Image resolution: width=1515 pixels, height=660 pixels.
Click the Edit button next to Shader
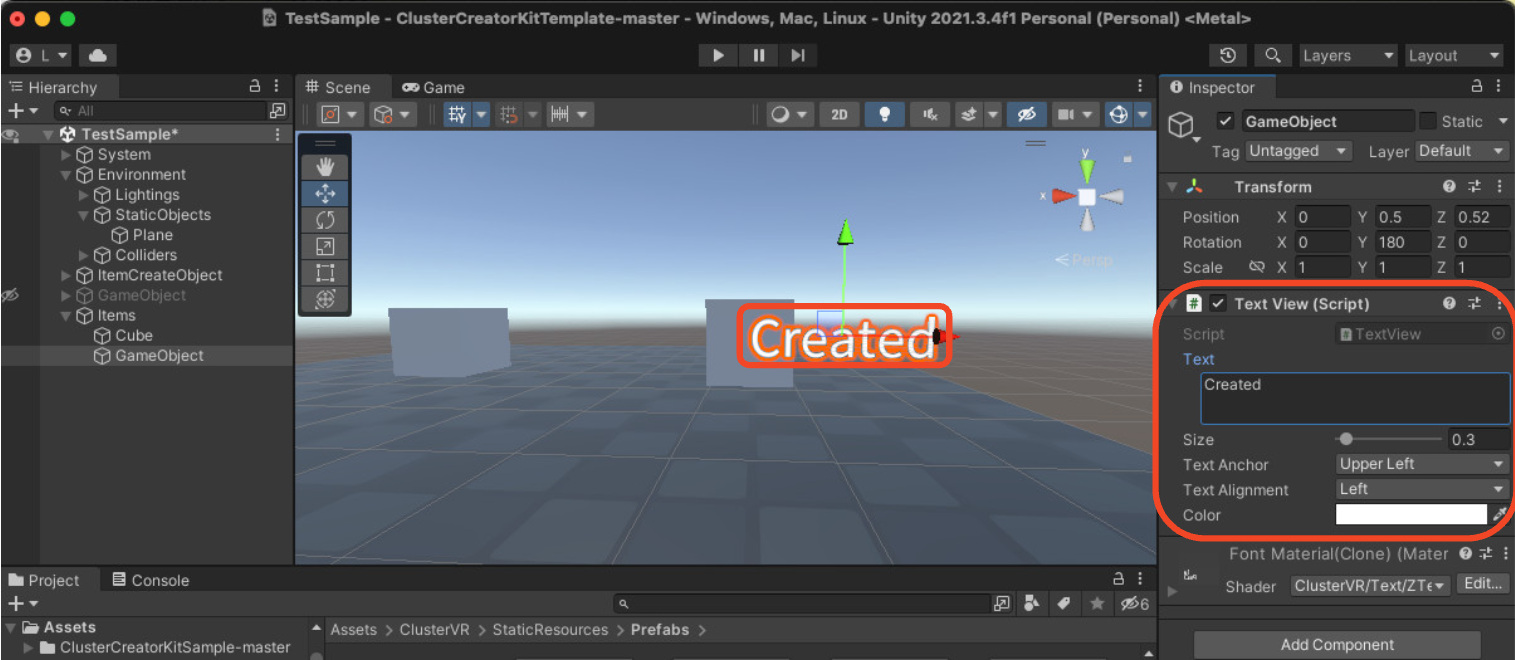(x=1482, y=585)
